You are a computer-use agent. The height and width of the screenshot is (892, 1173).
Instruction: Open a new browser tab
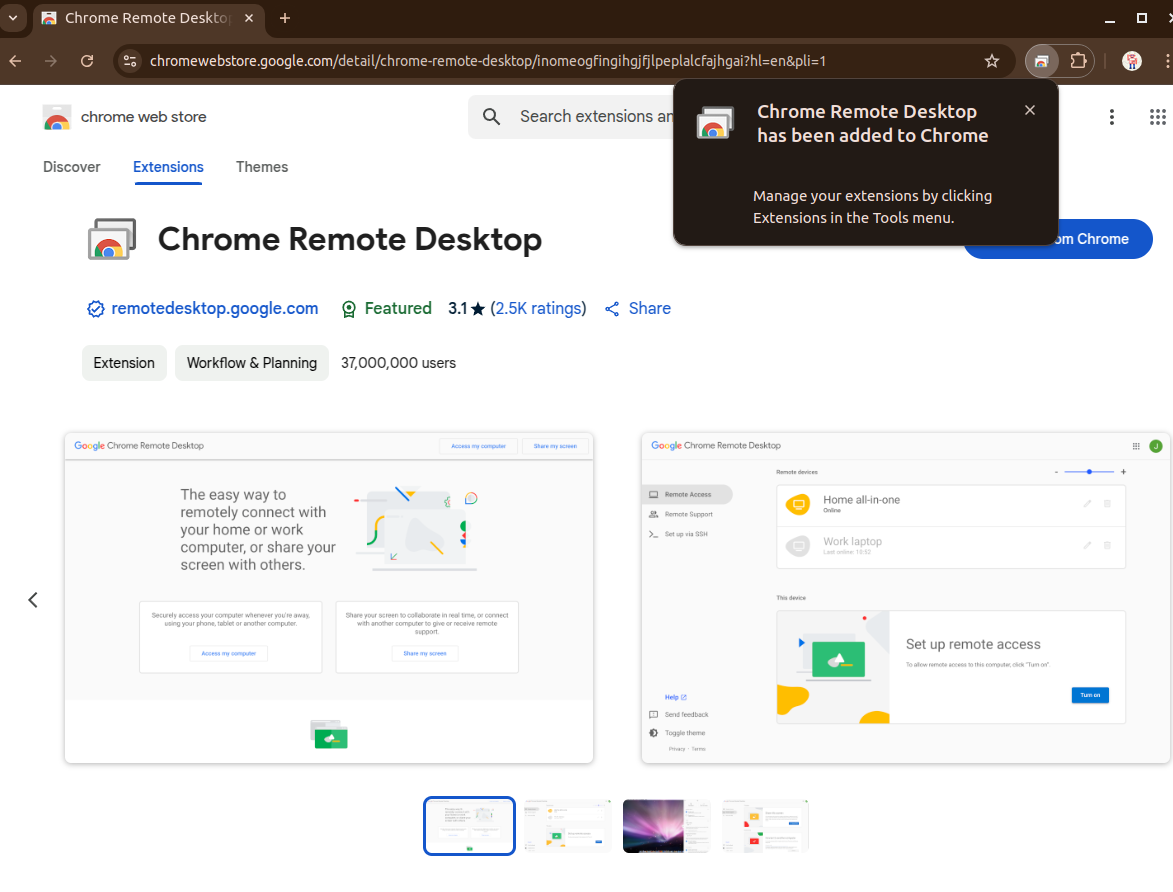click(x=284, y=18)
